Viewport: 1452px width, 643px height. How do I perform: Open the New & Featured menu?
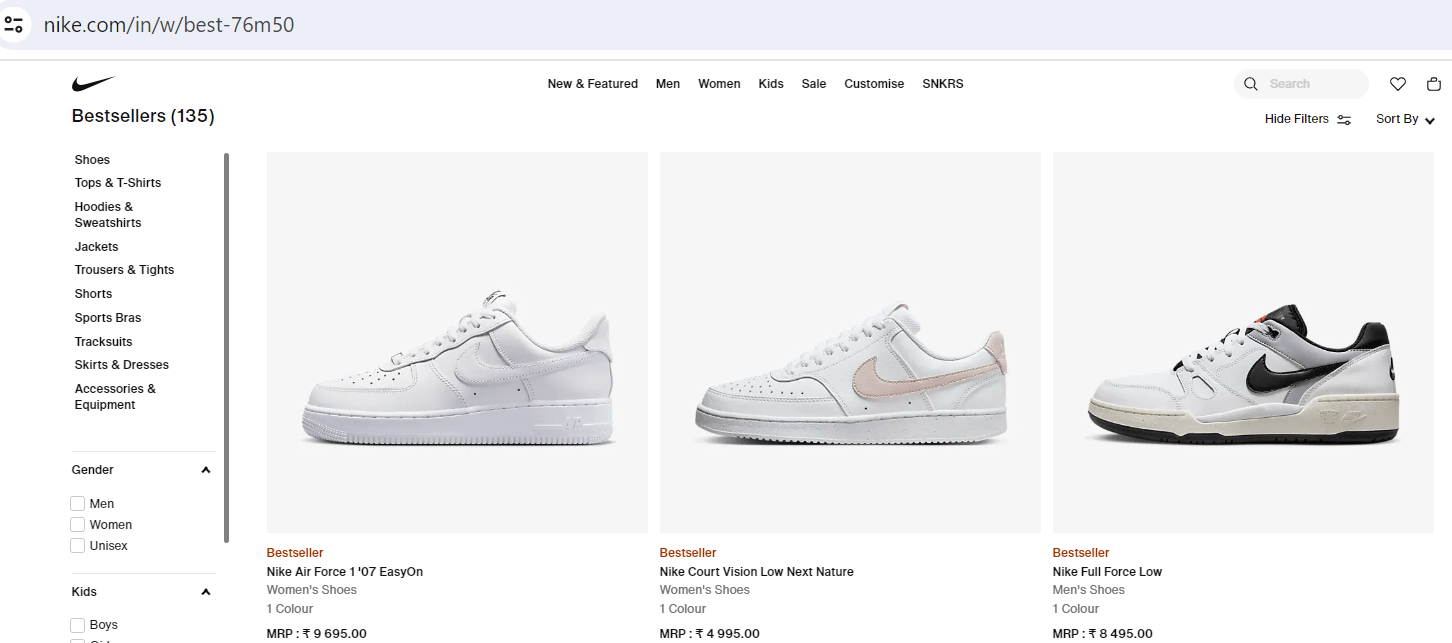(592, 84)
